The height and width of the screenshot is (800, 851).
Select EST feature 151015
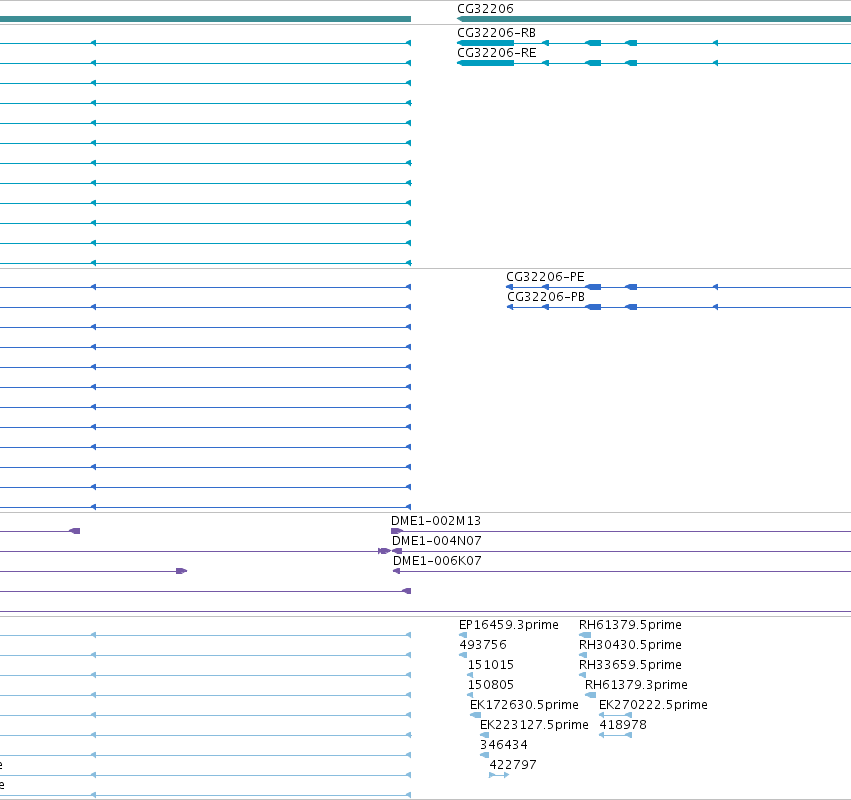coord(491,665)
